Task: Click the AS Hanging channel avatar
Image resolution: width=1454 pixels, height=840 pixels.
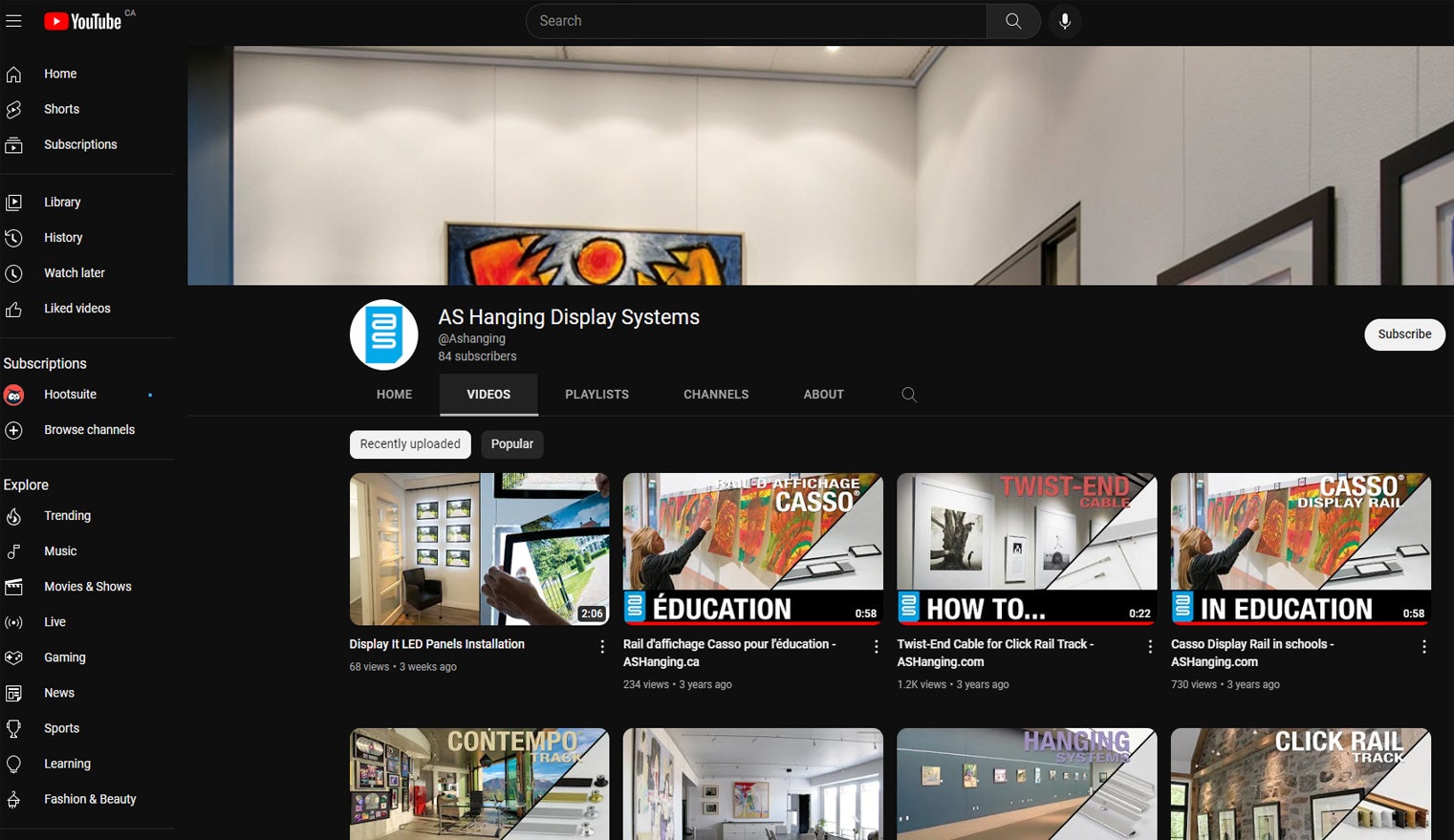Action: pyautogui.click(x=384, y=334)
